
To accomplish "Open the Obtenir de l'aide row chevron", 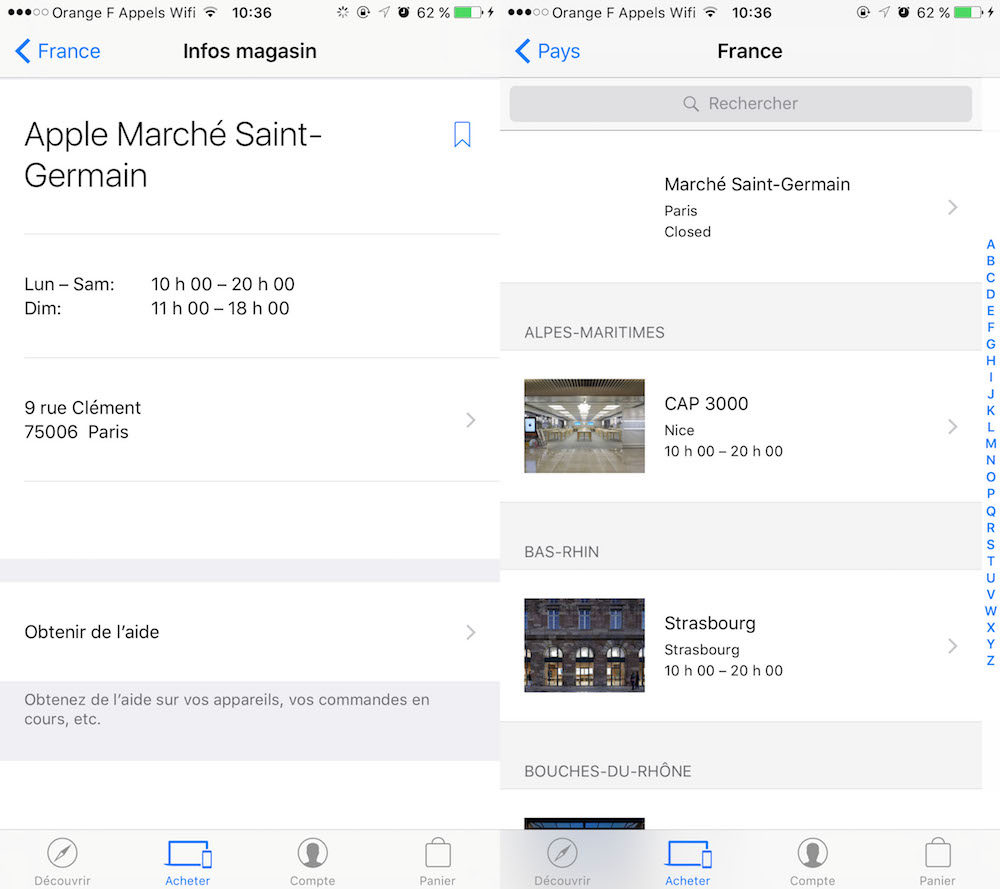I will coord(471,632).
